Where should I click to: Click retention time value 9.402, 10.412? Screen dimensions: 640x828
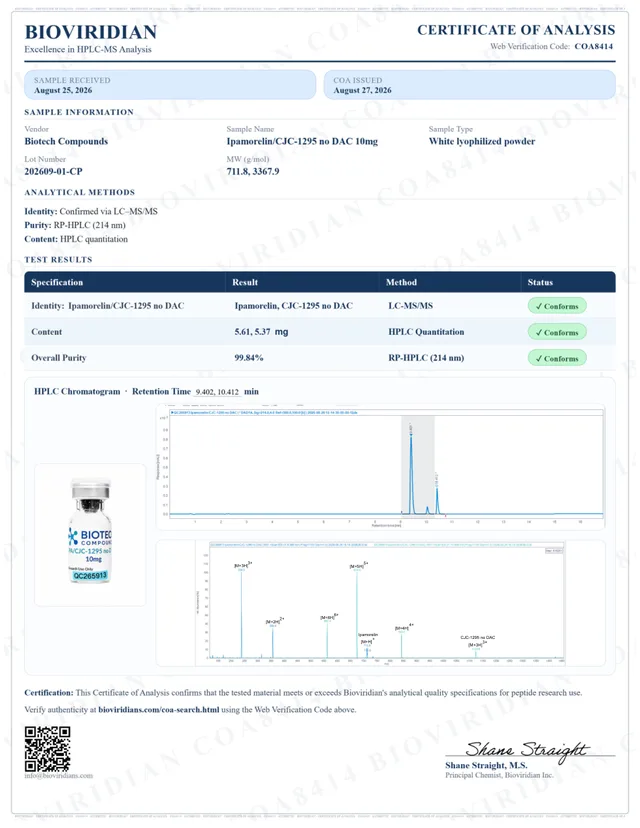tap(217, 392)
